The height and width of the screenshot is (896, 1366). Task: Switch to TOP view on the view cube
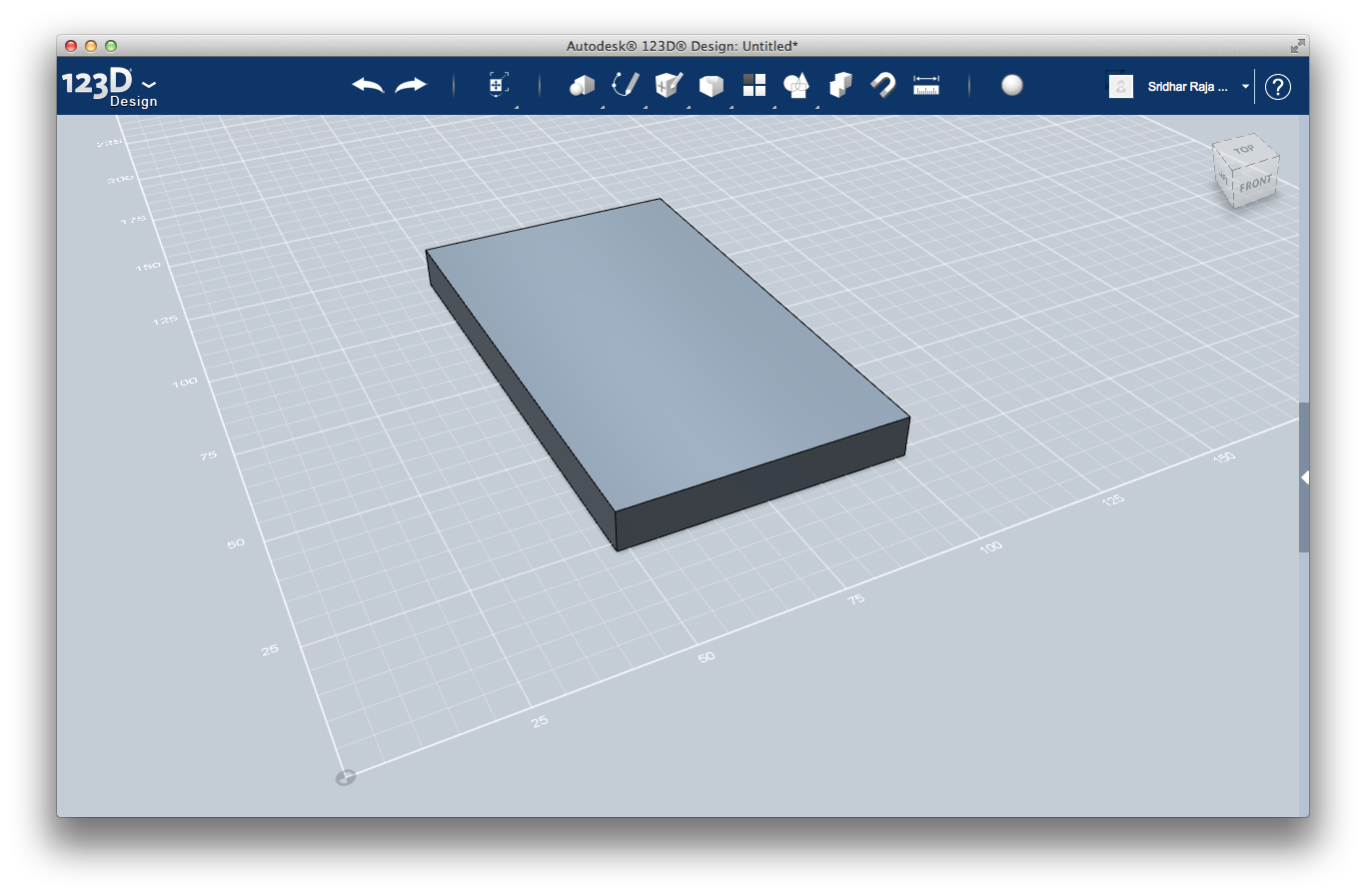(1244, 150)
